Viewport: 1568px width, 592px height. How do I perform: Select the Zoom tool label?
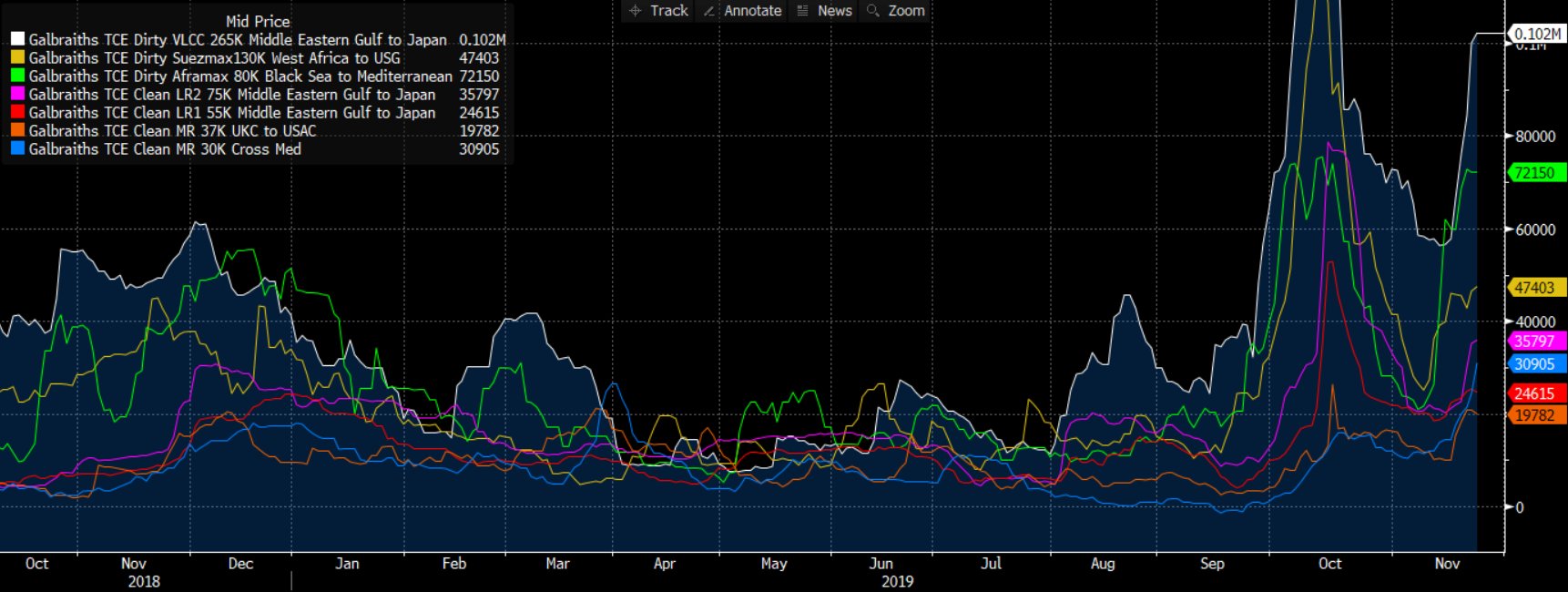coord(906,11)
